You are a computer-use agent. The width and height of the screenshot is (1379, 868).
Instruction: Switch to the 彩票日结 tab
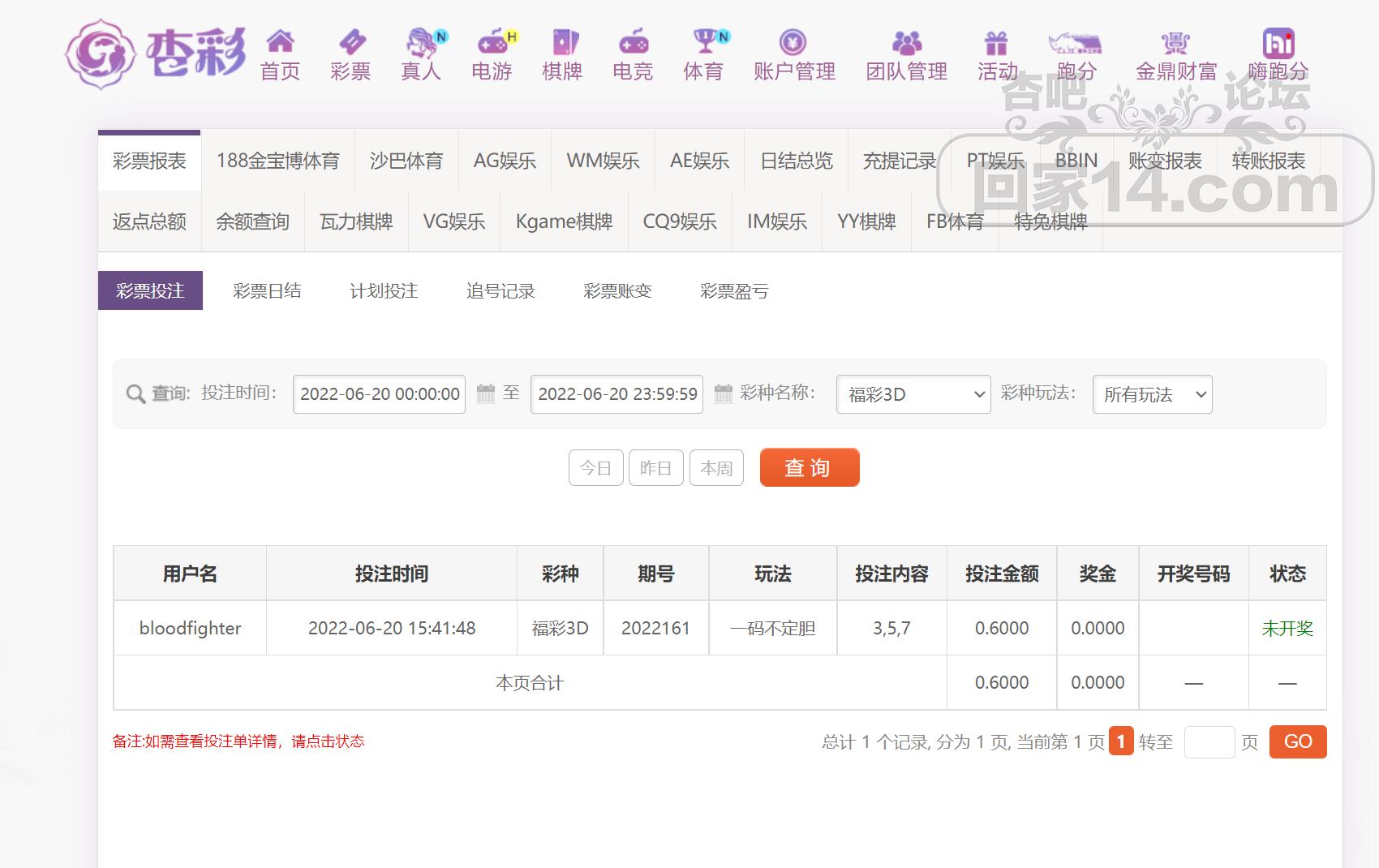(267, 291)
